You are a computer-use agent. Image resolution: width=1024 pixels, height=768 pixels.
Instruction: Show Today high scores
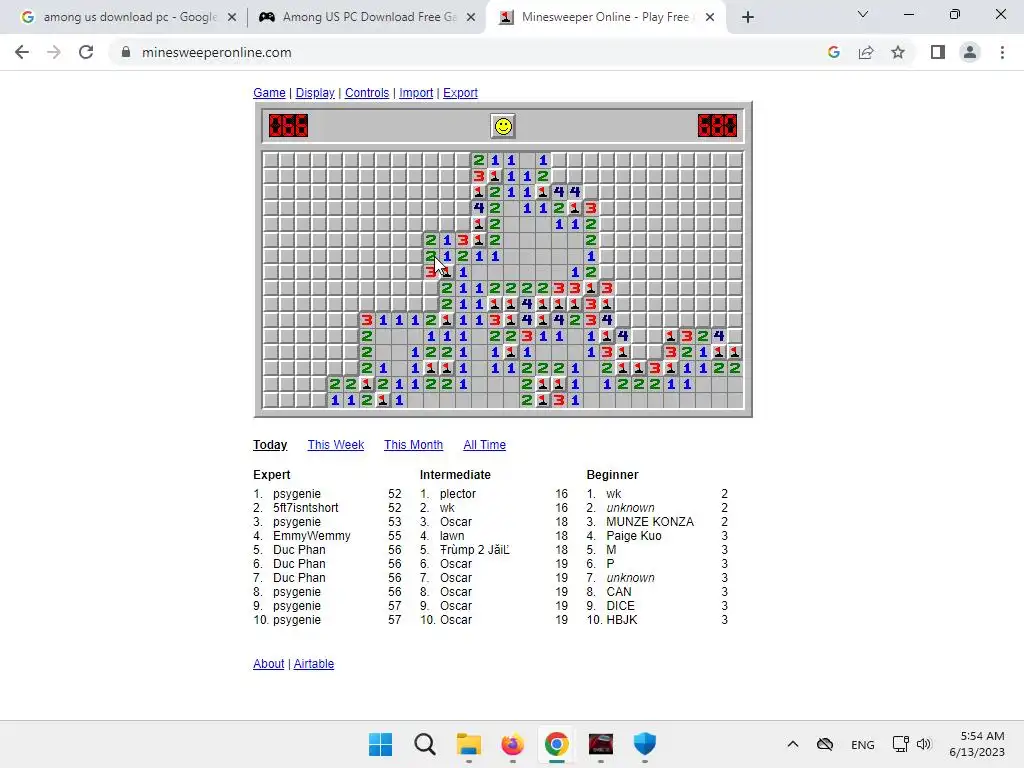click(x=270, y=445)
